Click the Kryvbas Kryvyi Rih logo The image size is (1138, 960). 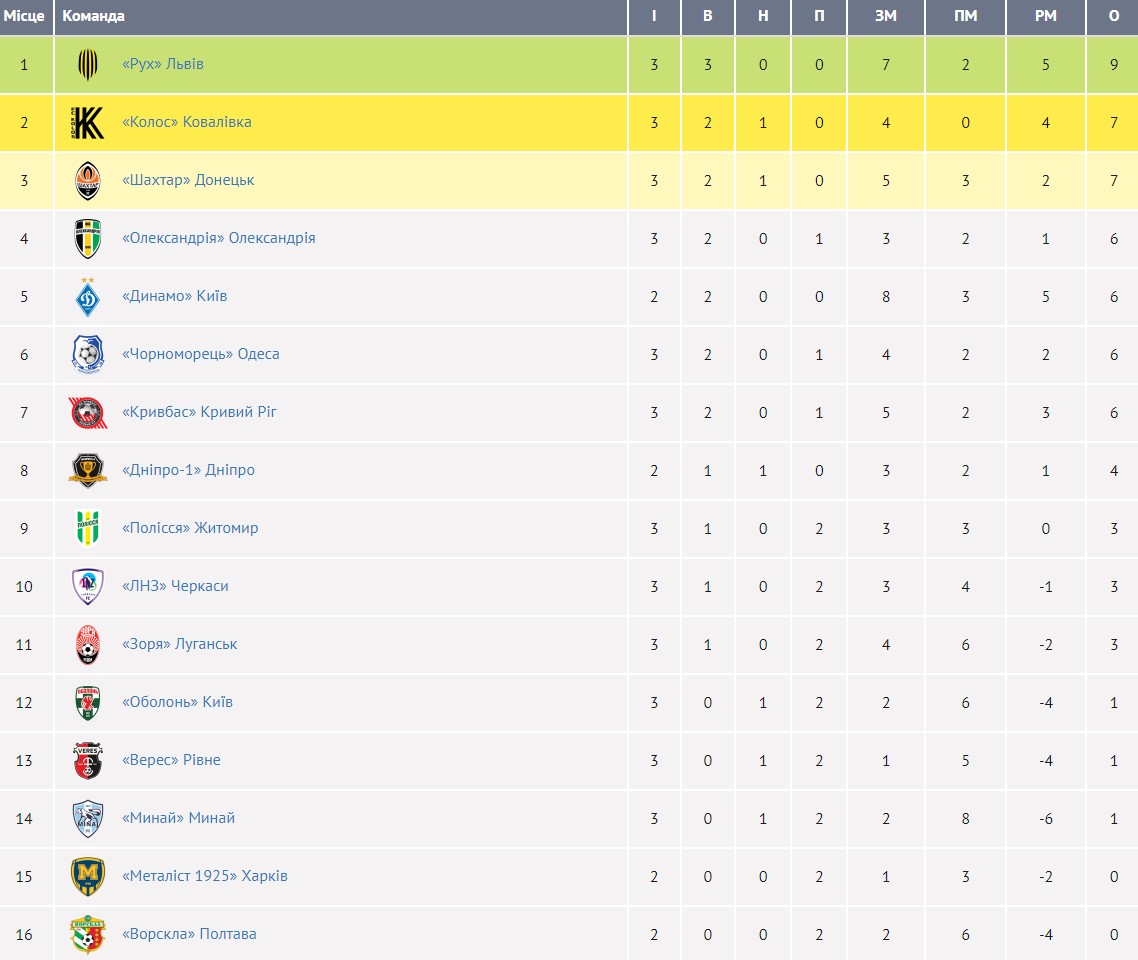[88, 413]
